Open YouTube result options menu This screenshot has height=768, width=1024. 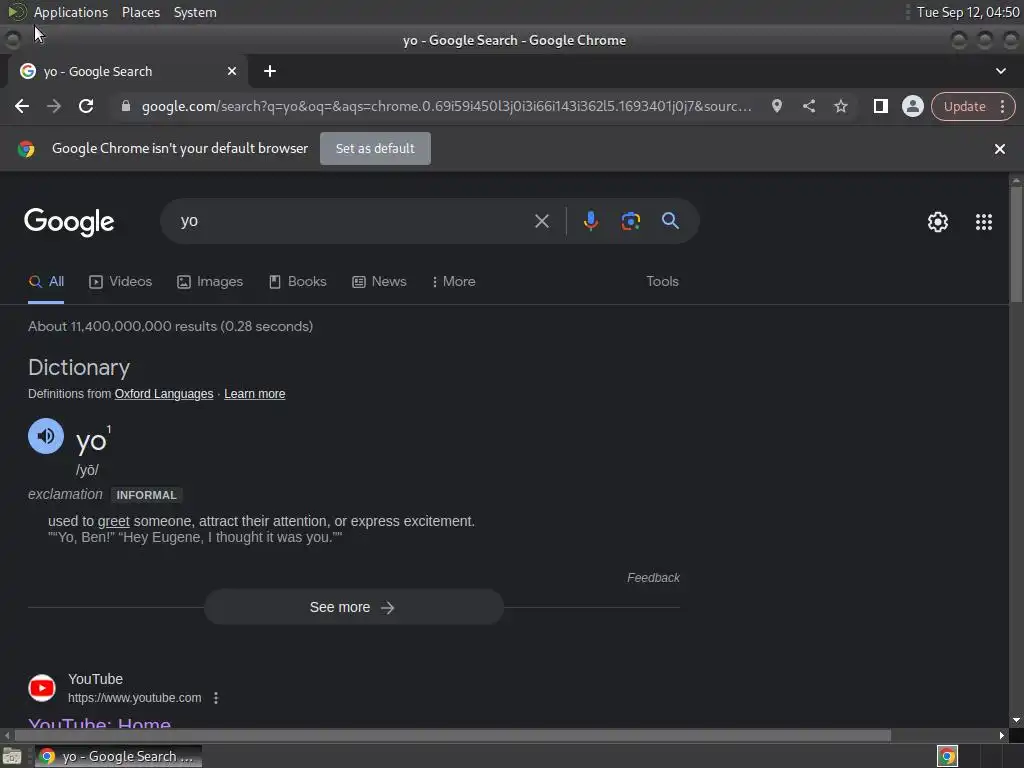pyautogui.click(x=216, y=698)
